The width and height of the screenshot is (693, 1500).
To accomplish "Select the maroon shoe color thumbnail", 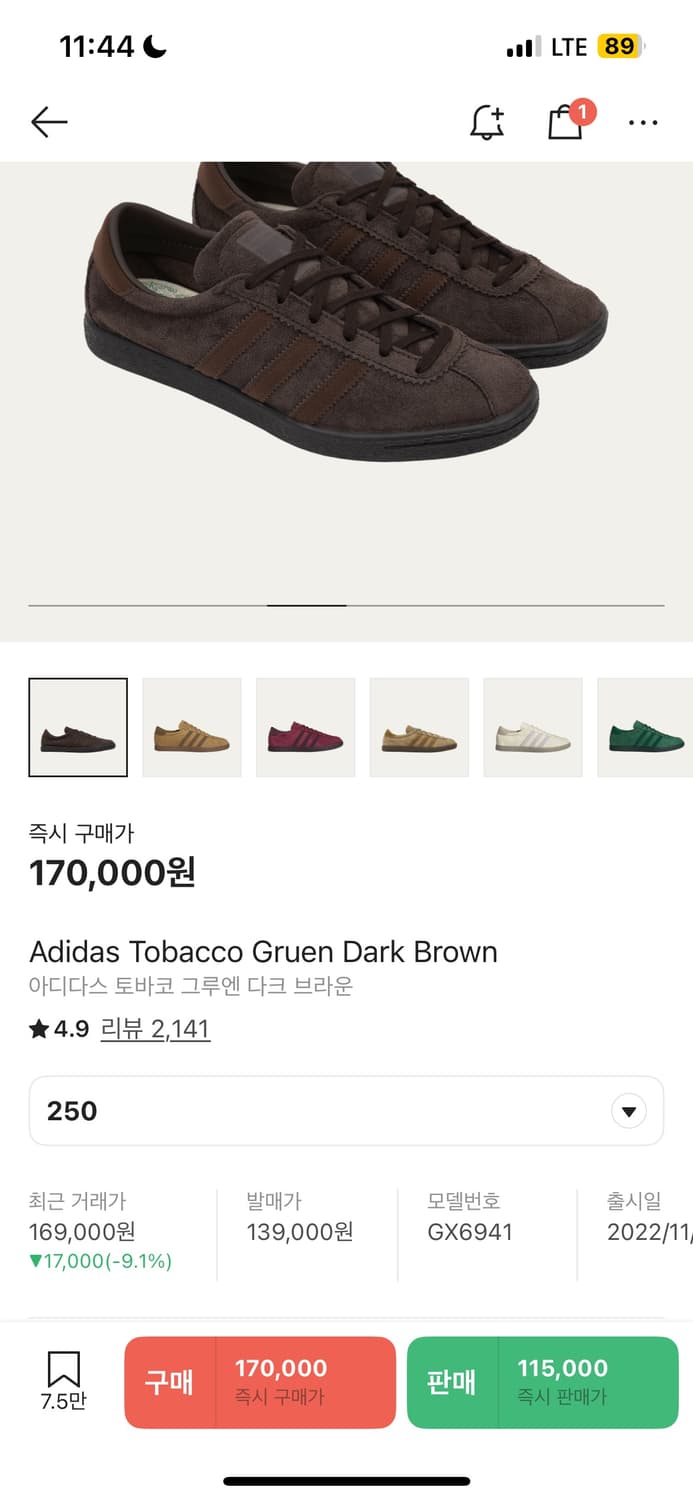I will [306, 727].
